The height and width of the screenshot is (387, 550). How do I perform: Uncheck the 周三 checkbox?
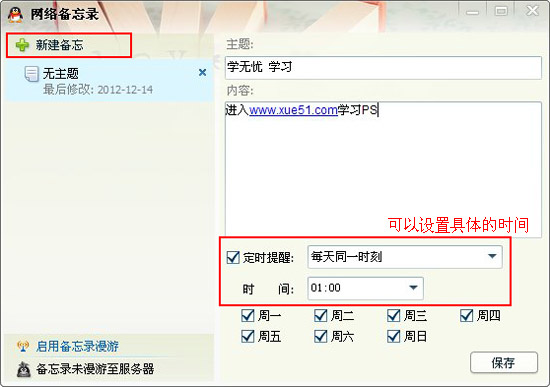click(x=394, y=316)
